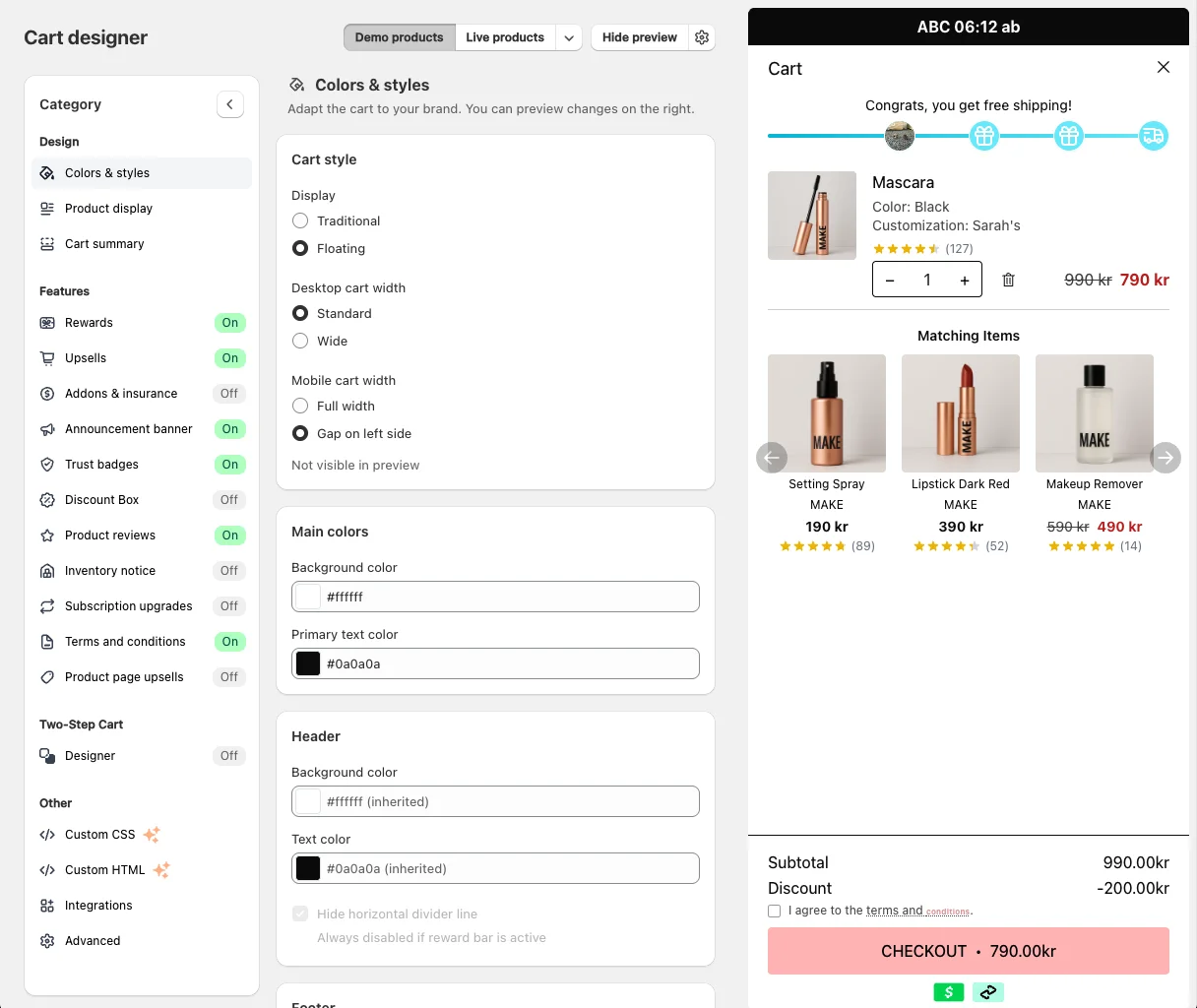Viewport: 1197px width, 1008px height.
Task: Open Cart summary category
Action: coord(142,244)
